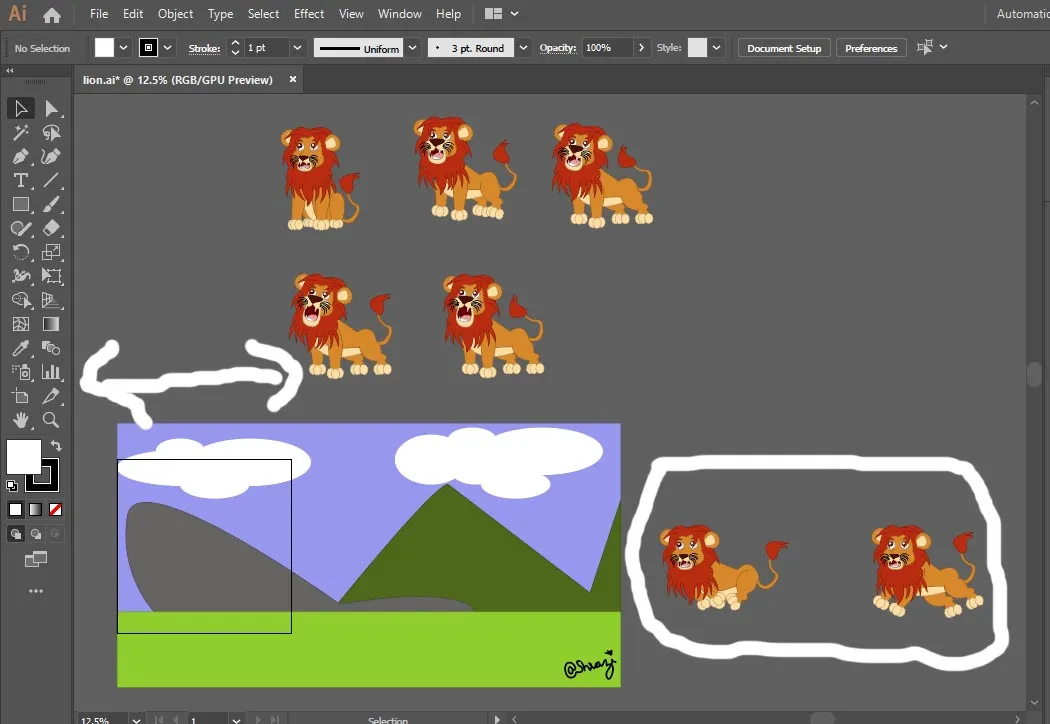This screenshot has width=1050, height=724.
Task: Select the Zoom tool (magnifier)
Action: coord(51,420)
